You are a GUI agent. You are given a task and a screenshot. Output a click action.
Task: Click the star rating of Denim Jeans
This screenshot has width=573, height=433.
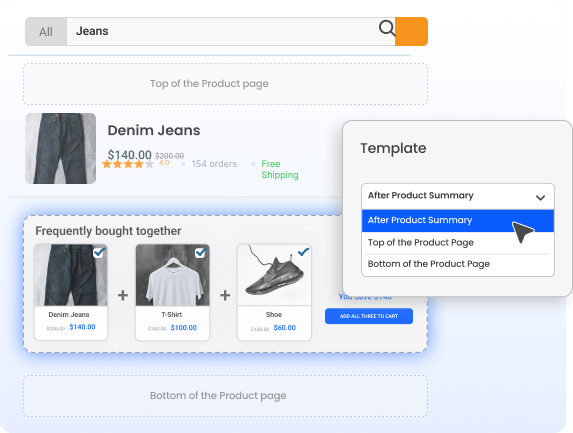(x=128, y=164)
